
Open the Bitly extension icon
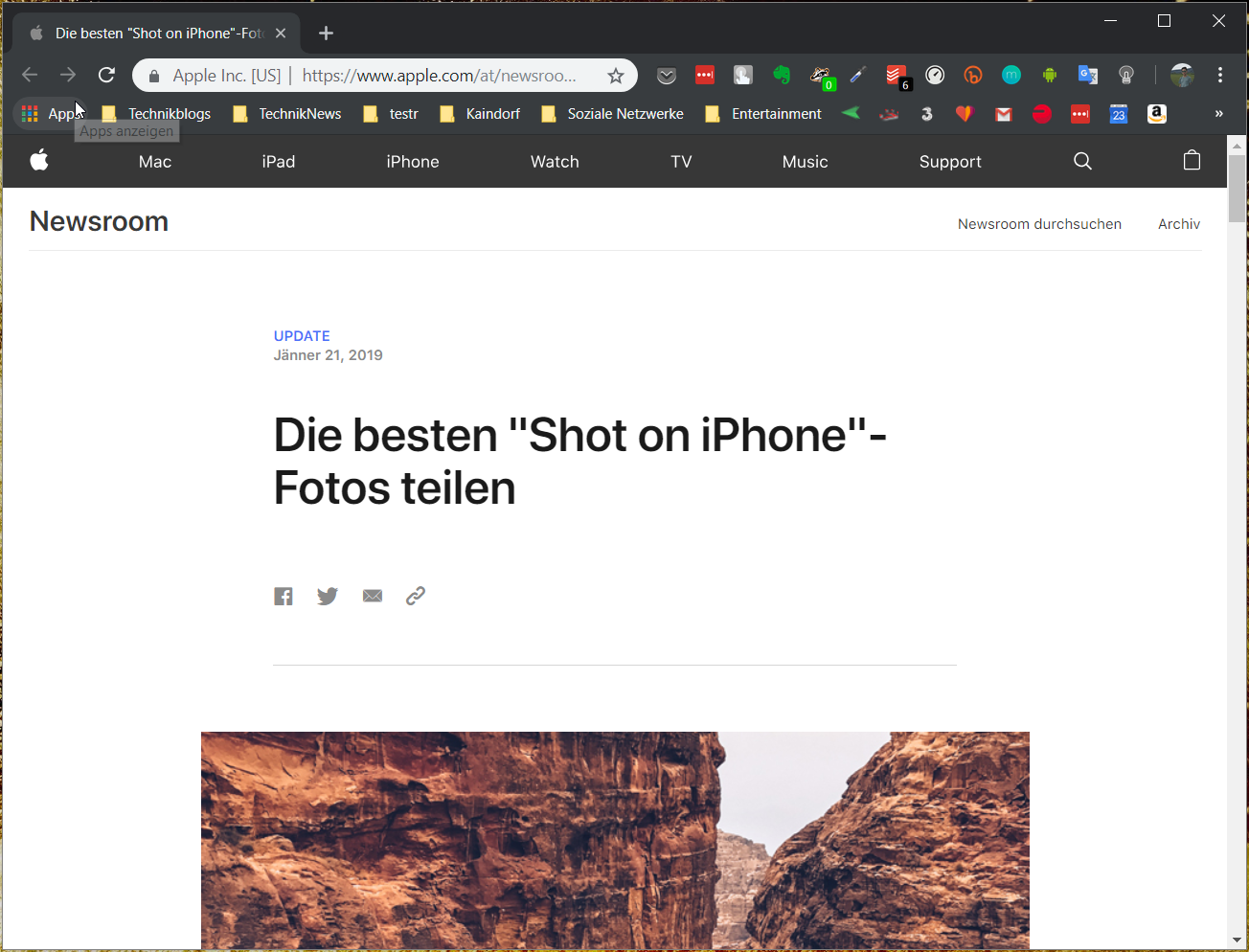point(973,76)
